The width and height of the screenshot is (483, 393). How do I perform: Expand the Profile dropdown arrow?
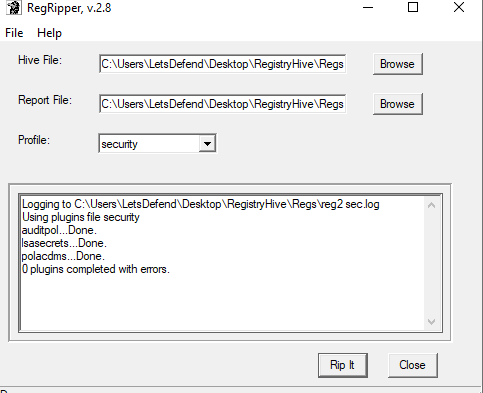pos(207,144)
